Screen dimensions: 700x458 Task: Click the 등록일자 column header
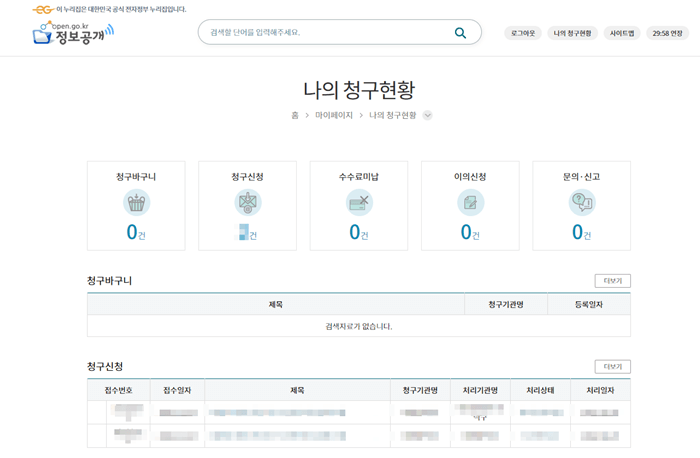(589, 304)
